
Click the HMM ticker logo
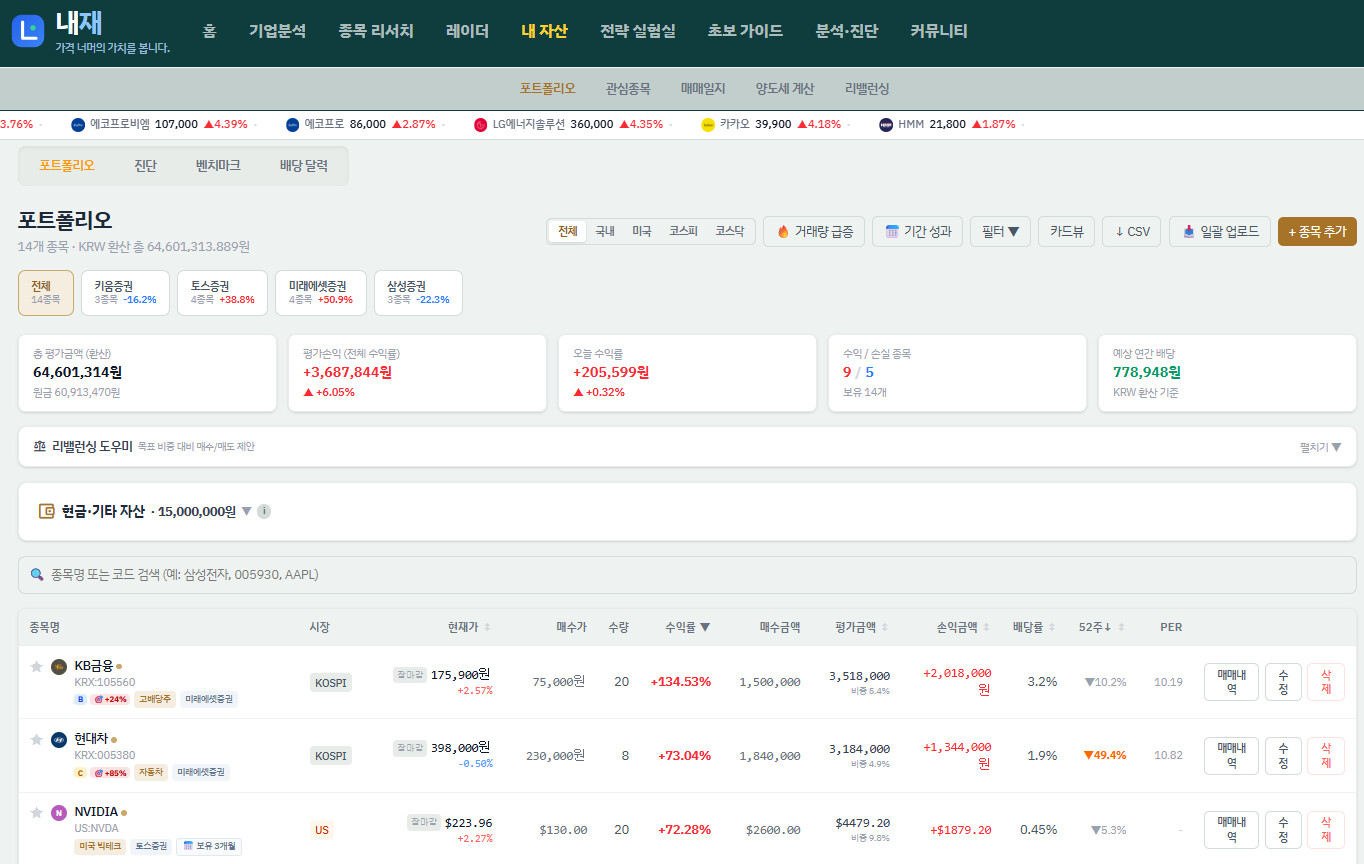pos(886,125)
